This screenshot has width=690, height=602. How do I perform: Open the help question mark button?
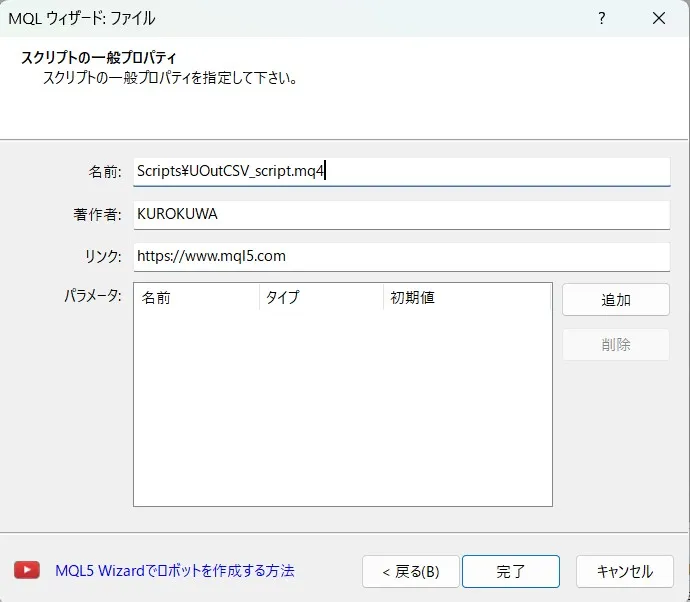tap(602, 18)
